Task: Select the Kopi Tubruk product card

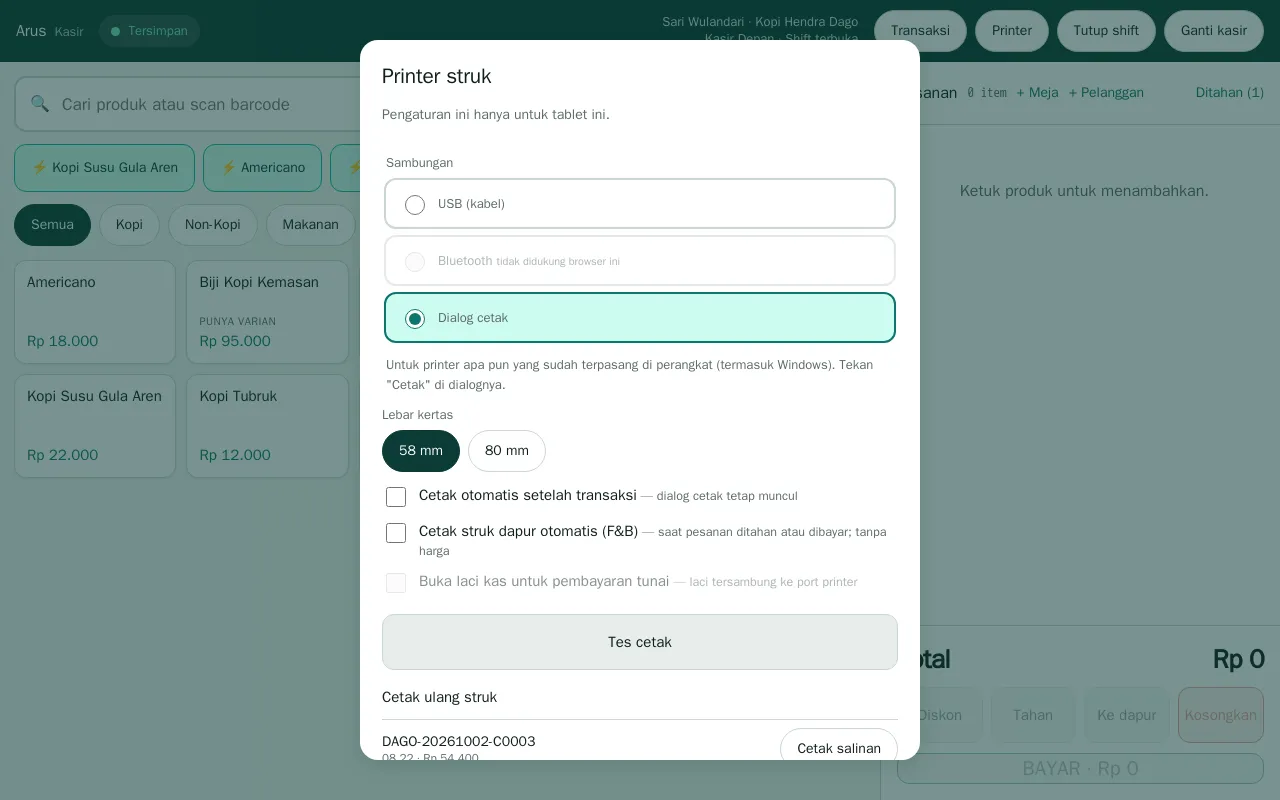Action: [267, 426]
